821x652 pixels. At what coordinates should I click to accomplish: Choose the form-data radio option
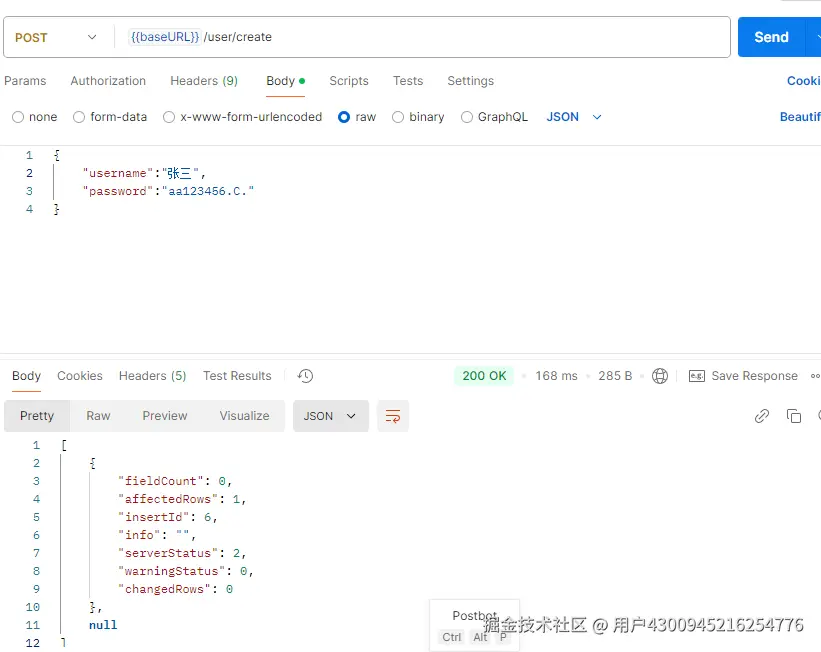pos(79,117)
